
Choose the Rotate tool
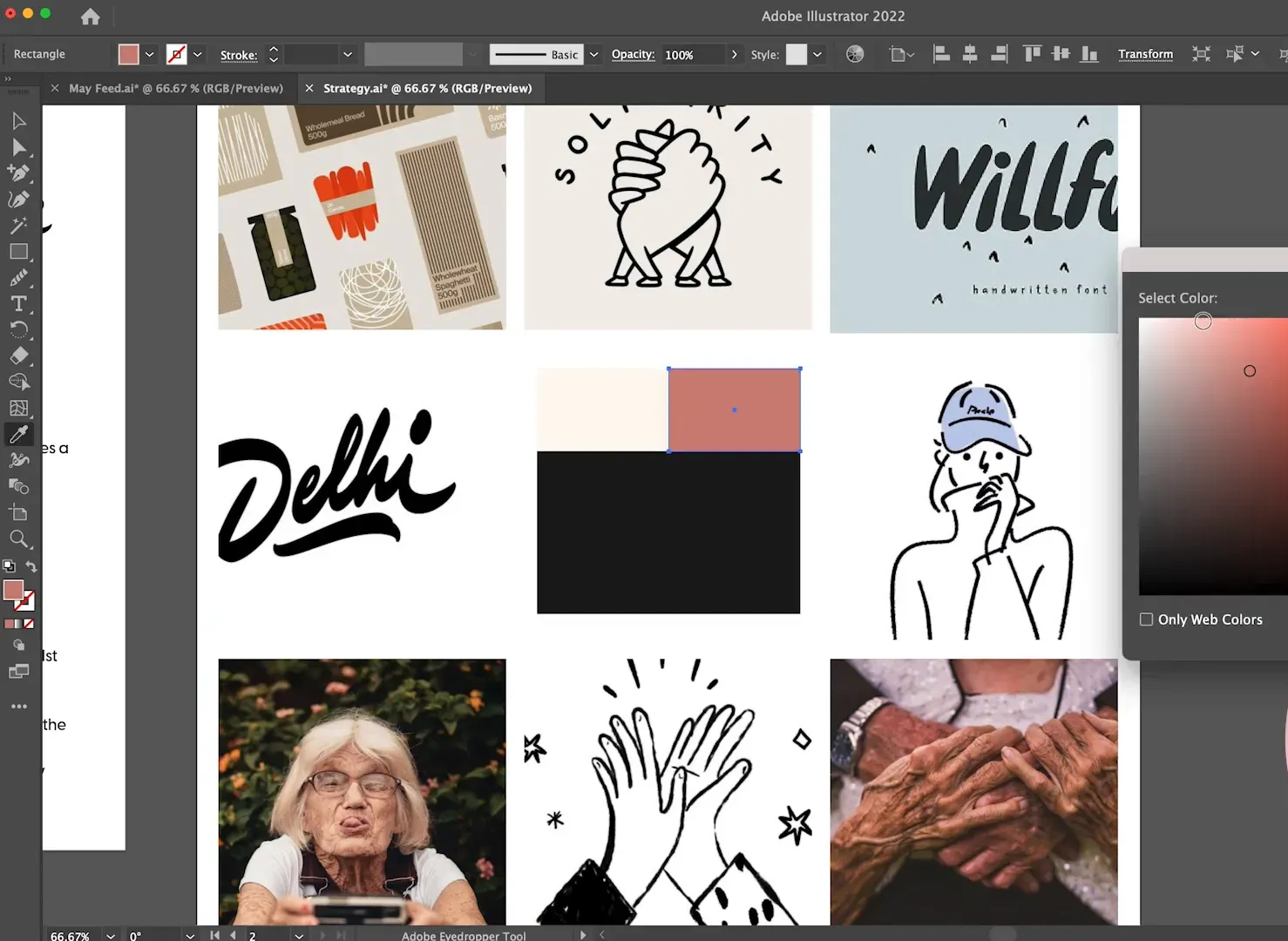point(19,329)
